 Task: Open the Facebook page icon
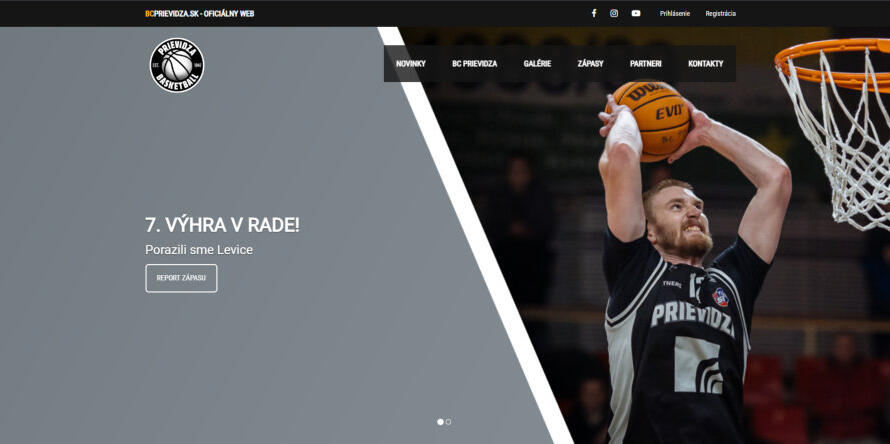(593, 13)
